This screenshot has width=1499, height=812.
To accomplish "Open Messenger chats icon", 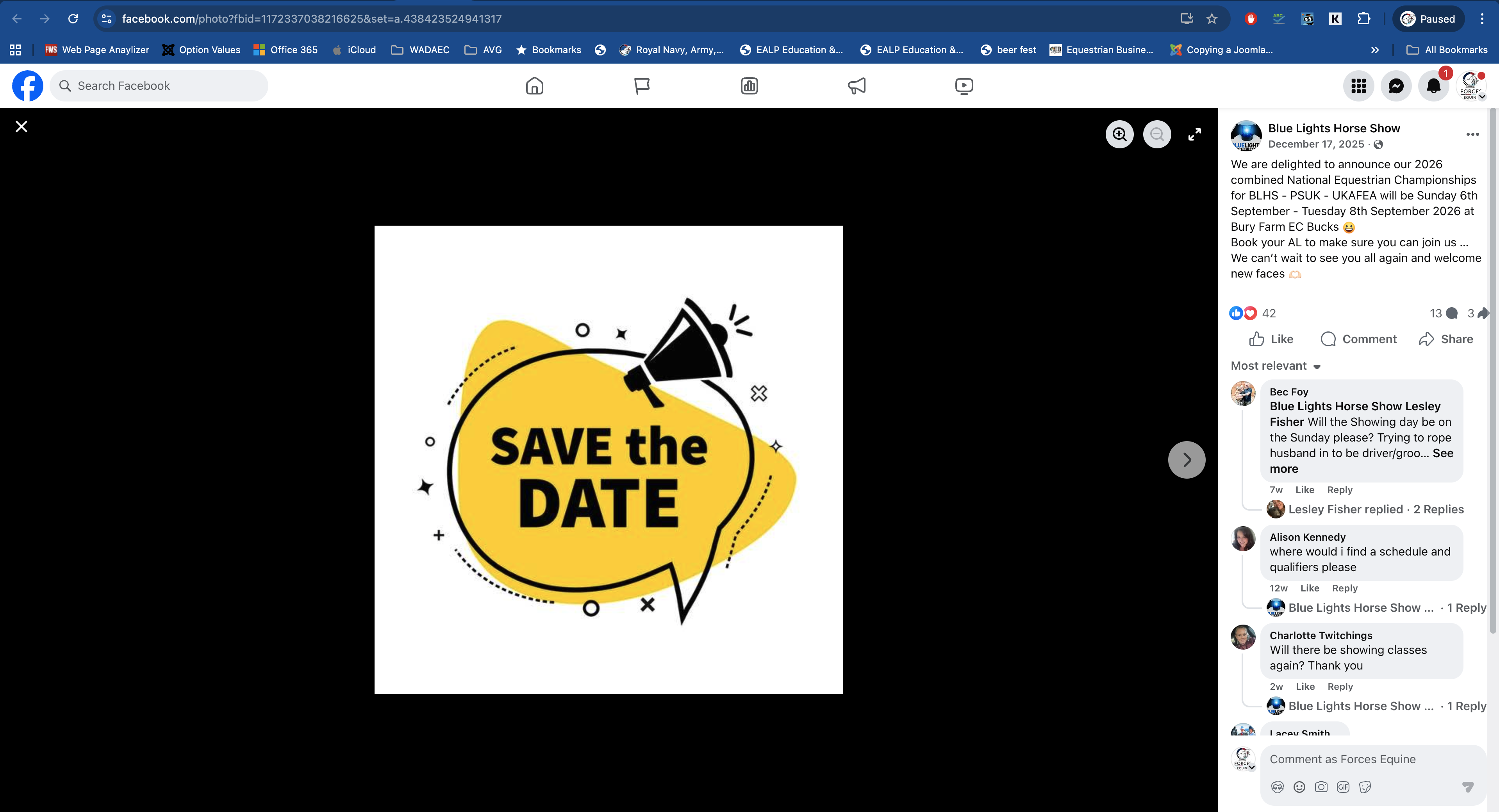I will 1395,86.
